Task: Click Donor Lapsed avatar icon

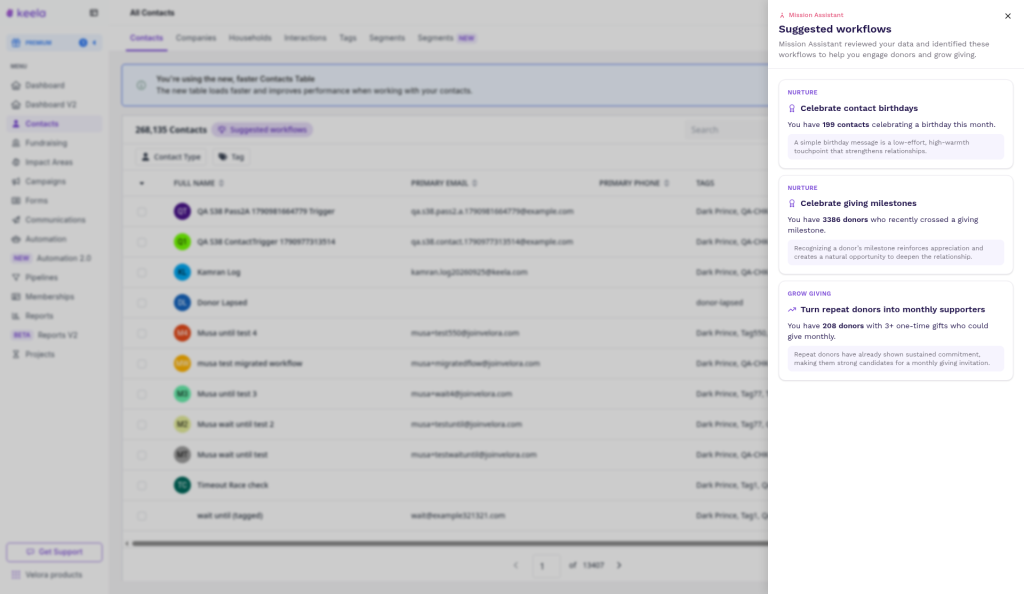Action: point(182,303)
